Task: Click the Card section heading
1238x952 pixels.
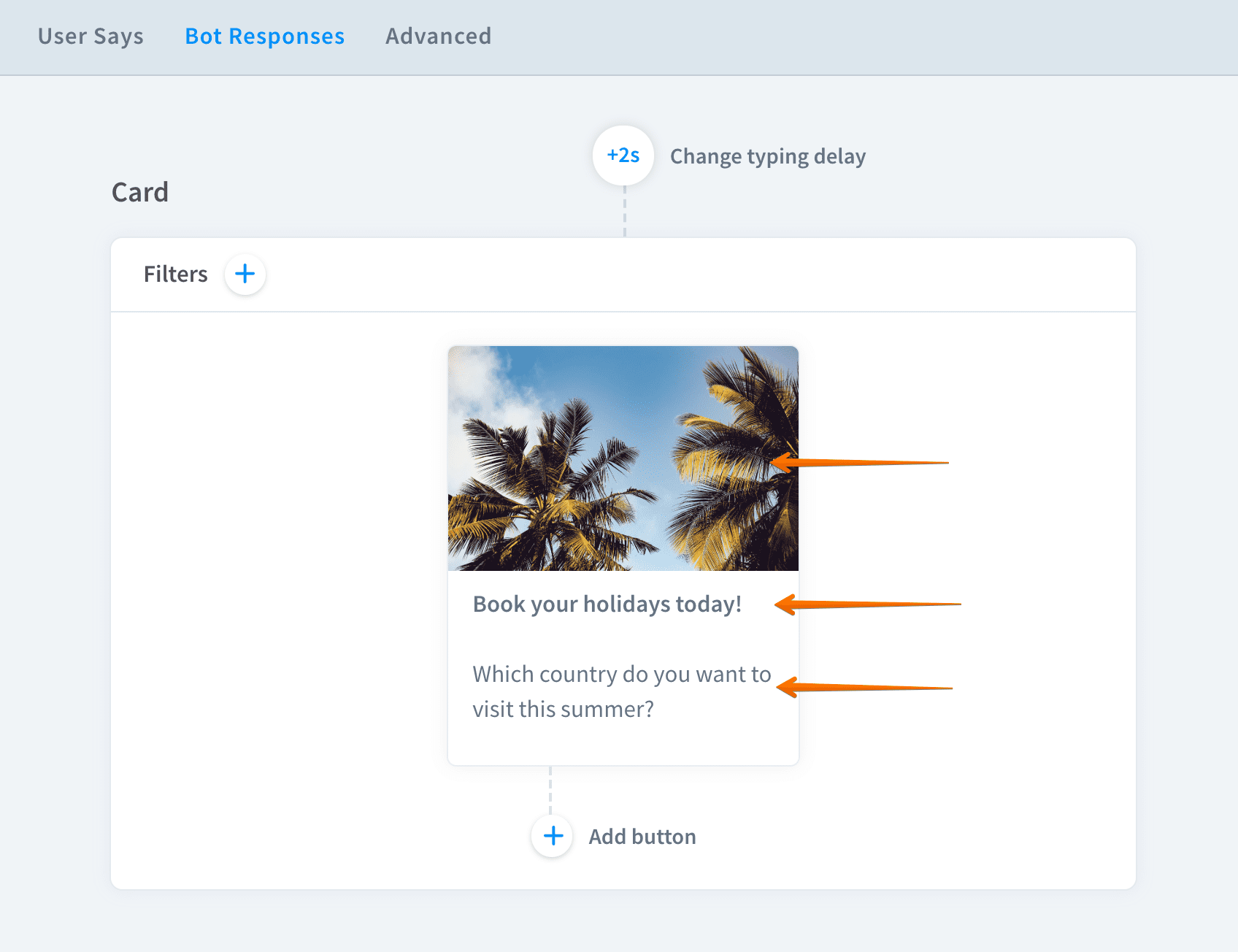Action: pos(140,193)
